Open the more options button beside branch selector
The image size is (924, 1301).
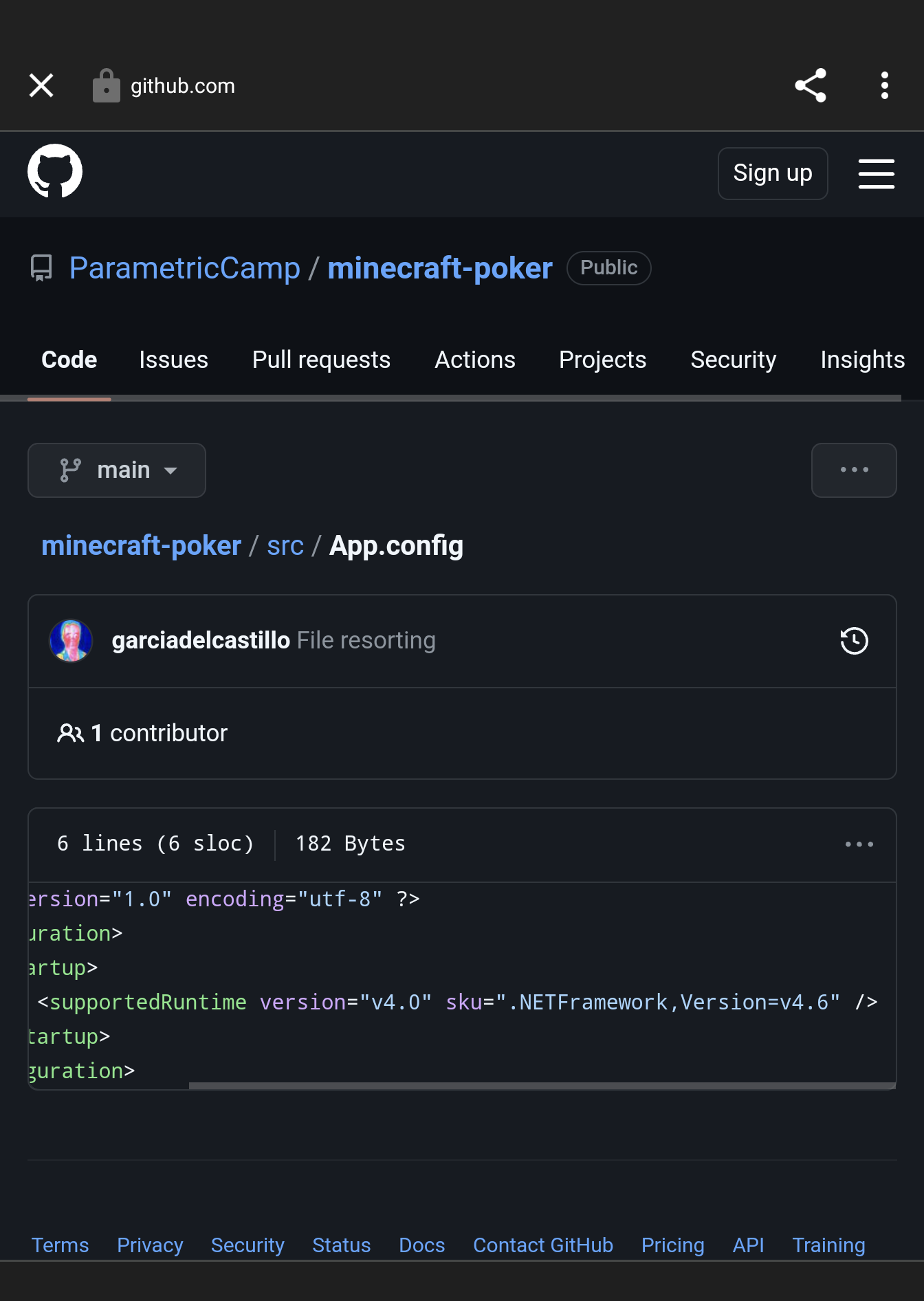pyautogui.click(x=853, y=470)
